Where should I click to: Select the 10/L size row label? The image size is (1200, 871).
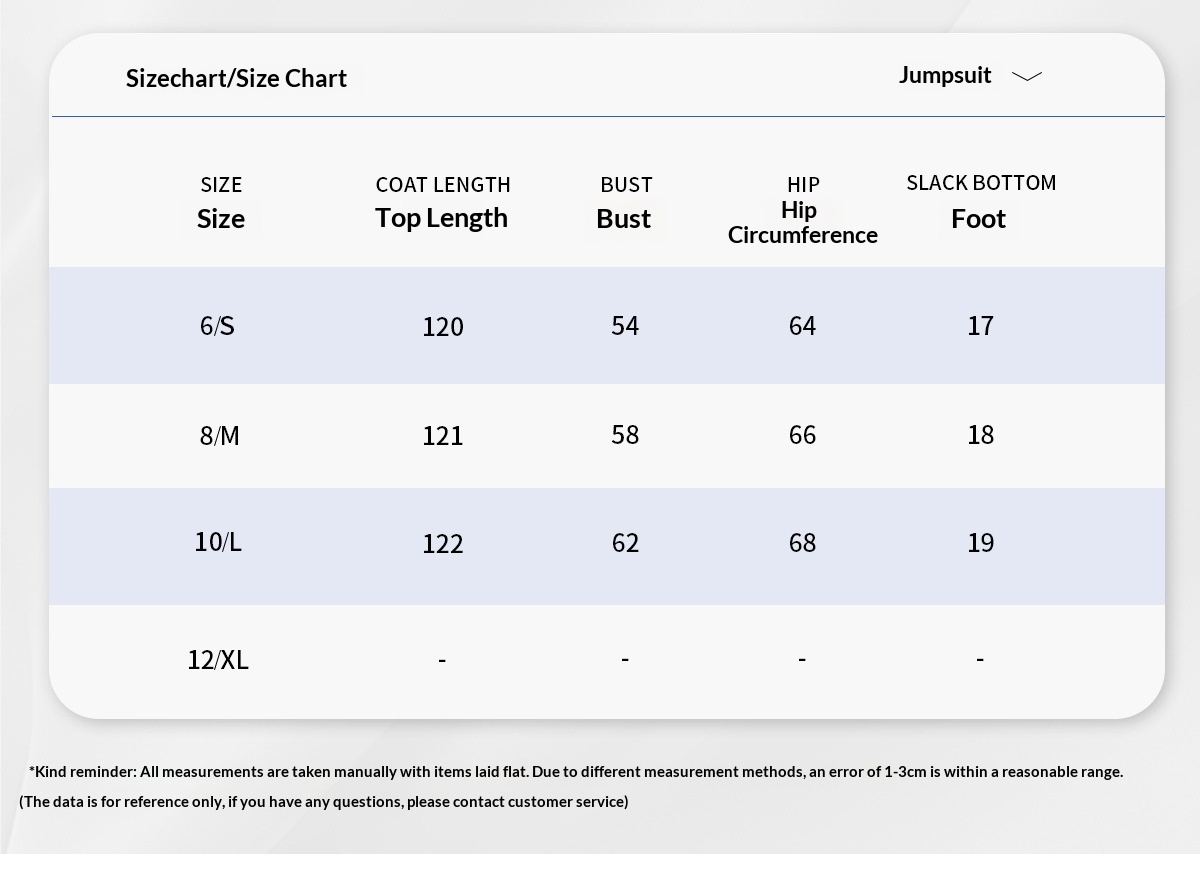point(218,542)
